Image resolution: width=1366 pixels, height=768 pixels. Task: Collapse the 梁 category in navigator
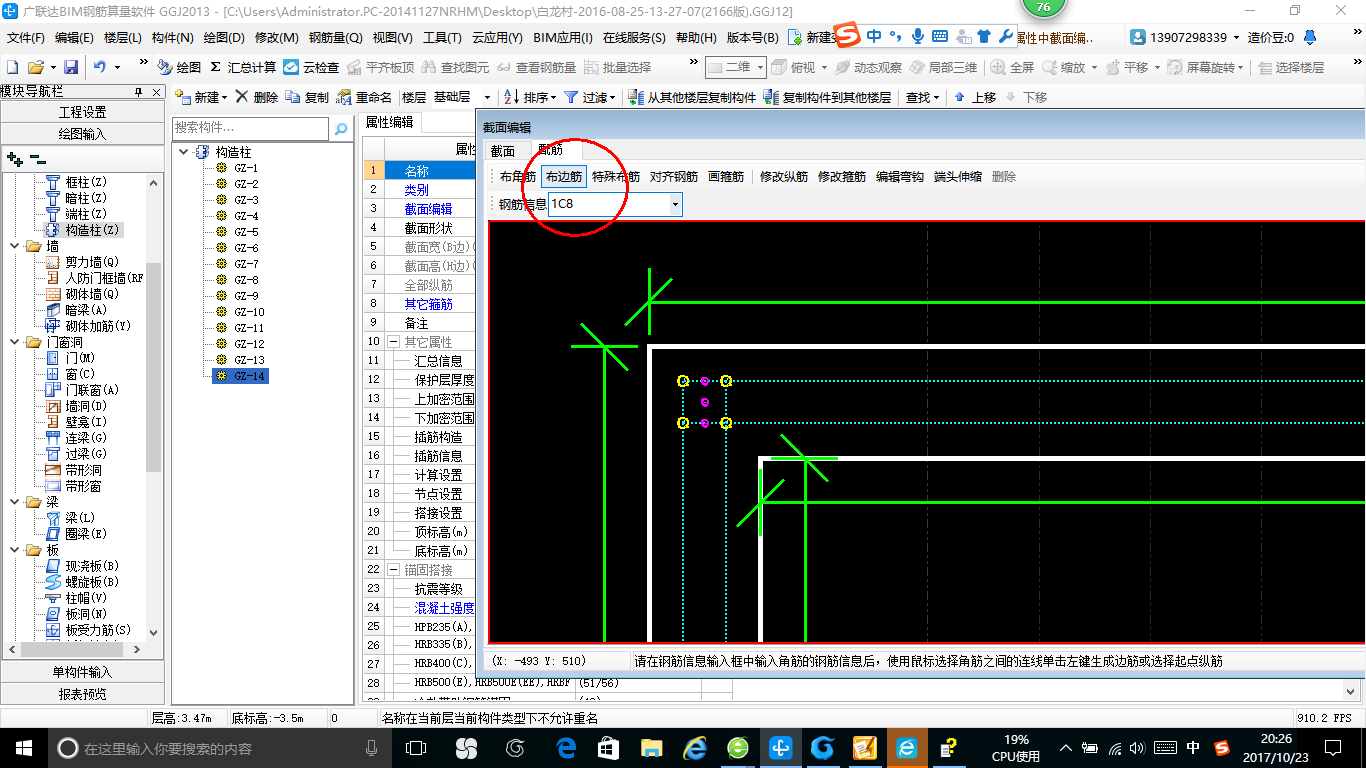click(x=15, y=502)
